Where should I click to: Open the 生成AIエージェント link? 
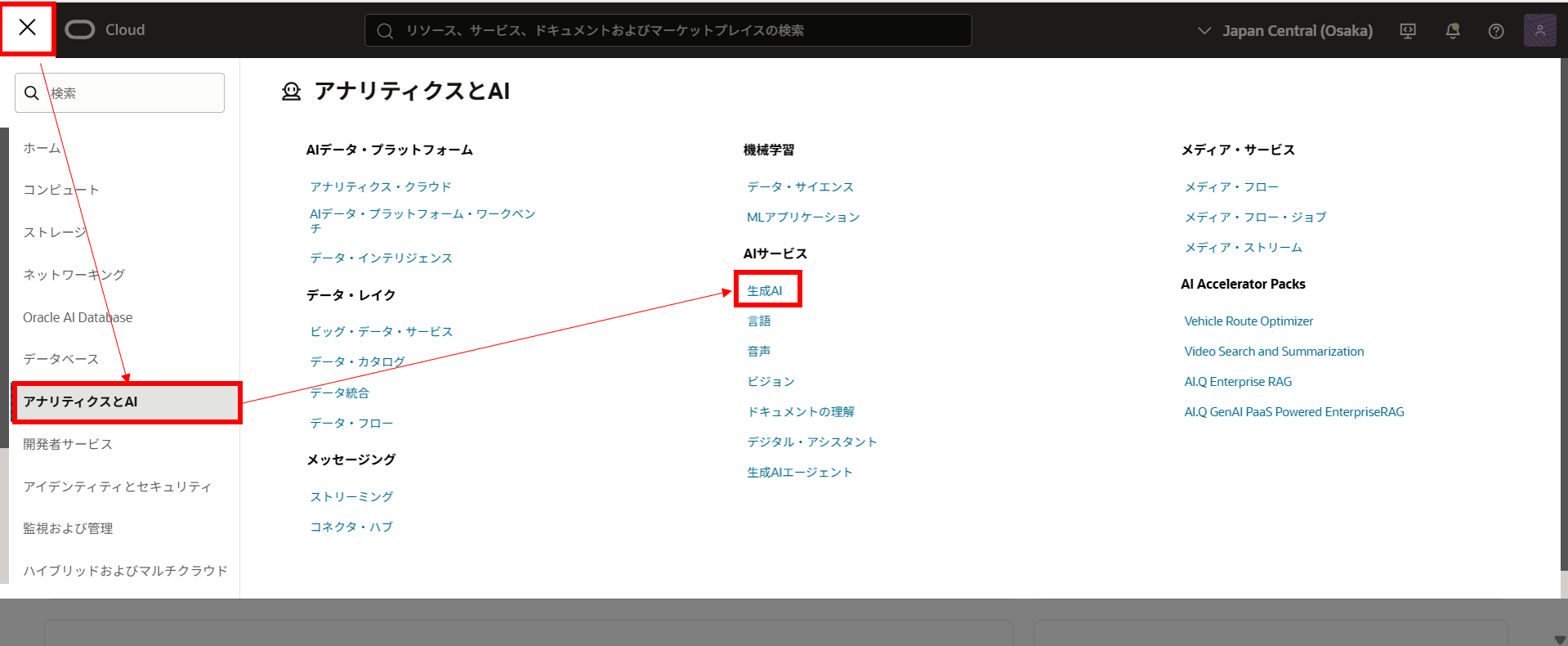[800, 472]
